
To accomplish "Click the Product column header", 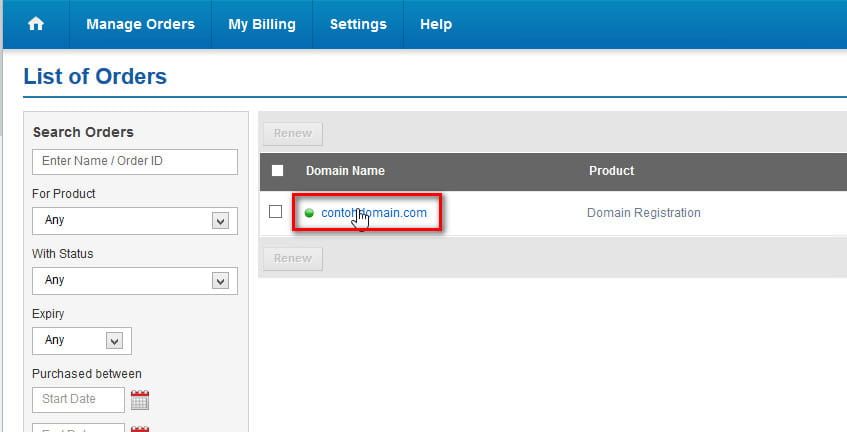I will 611,171.
